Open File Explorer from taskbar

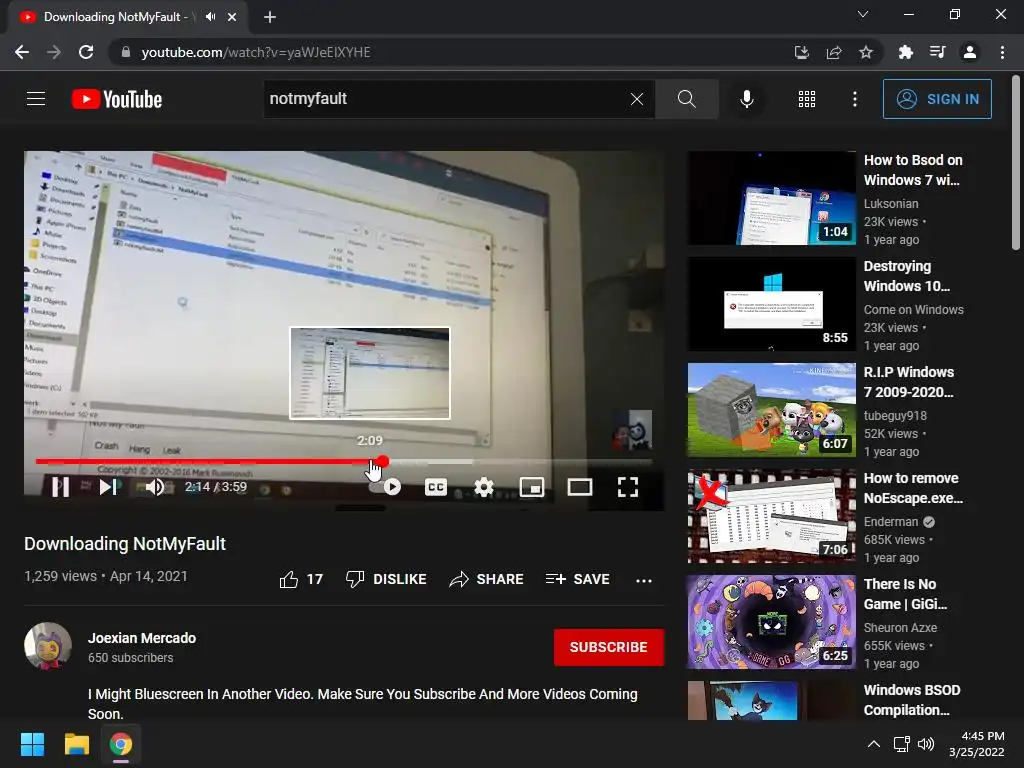[x=76, y=744]
